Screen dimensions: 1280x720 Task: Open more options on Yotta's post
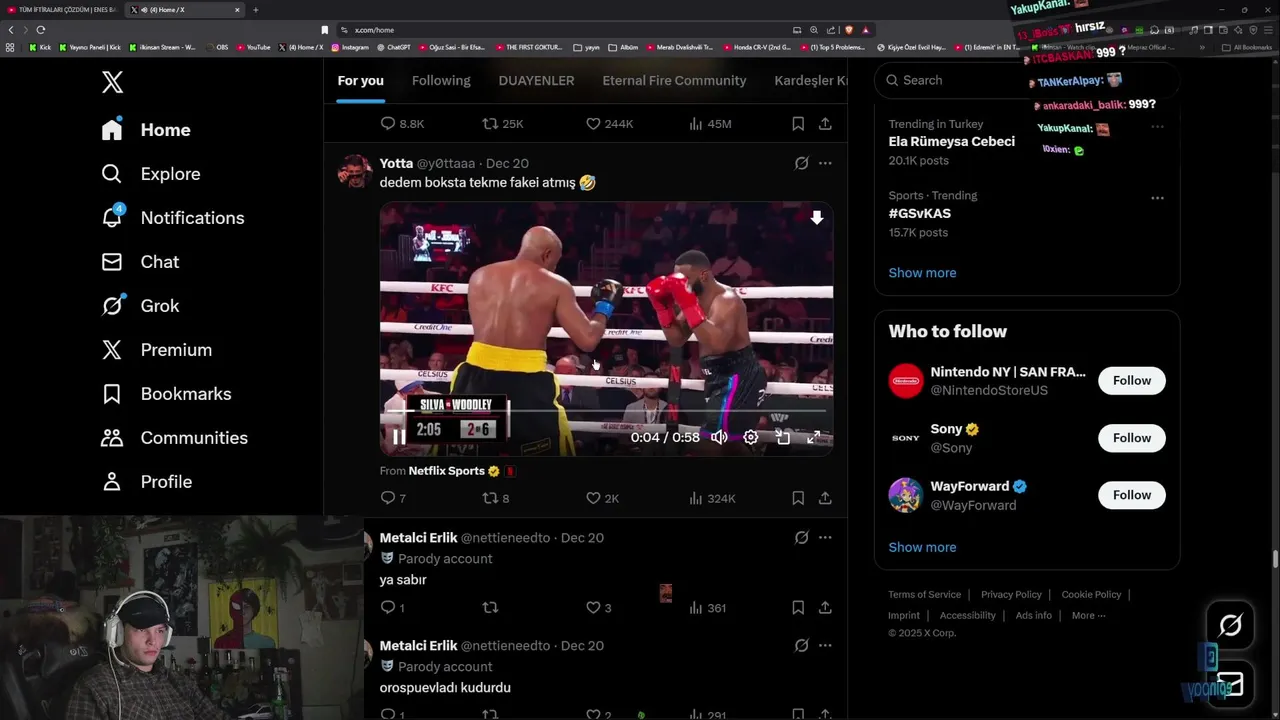pyautogui.click(x=825, y=163)
